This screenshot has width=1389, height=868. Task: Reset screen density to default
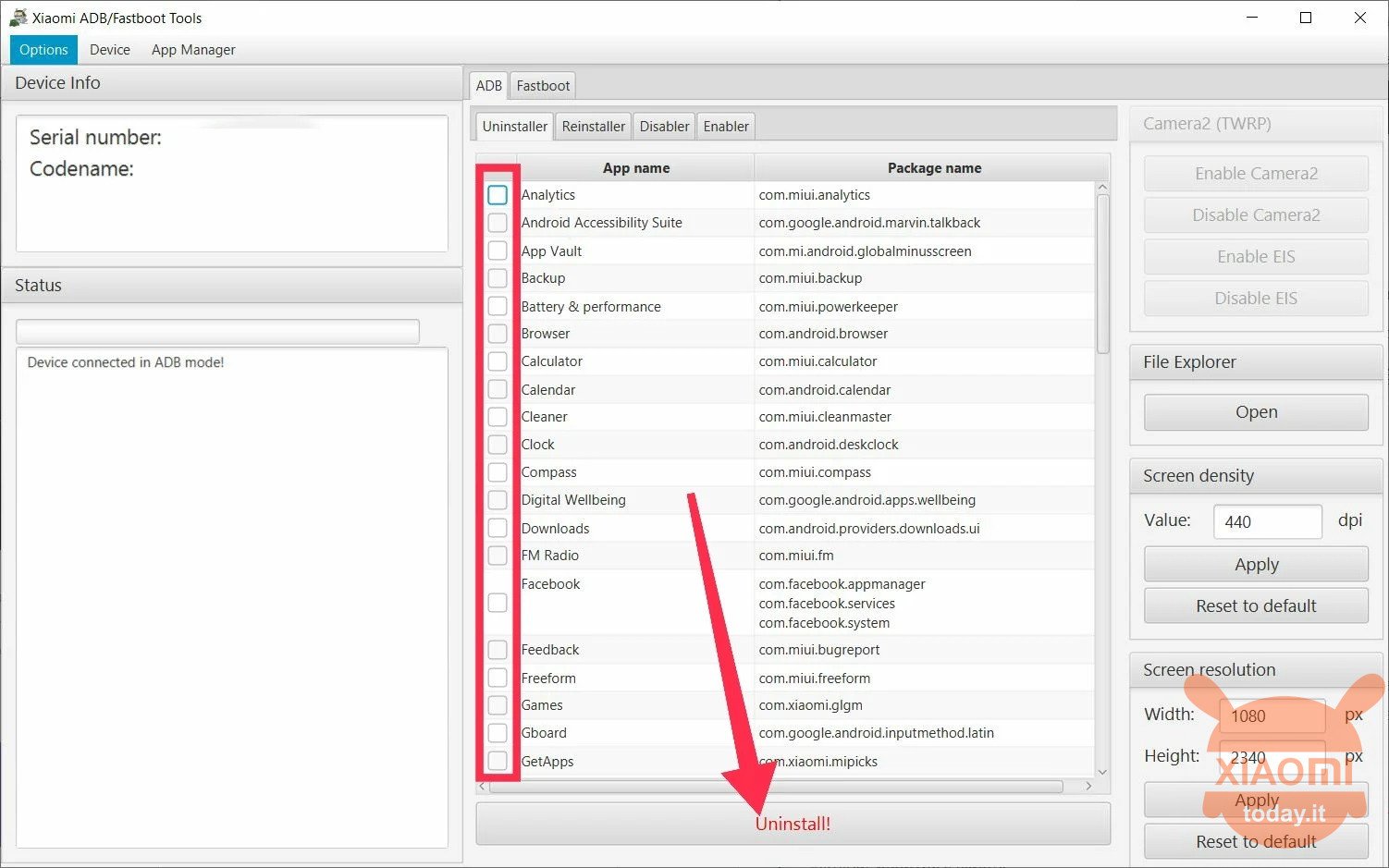click(x=1256, y=606)
